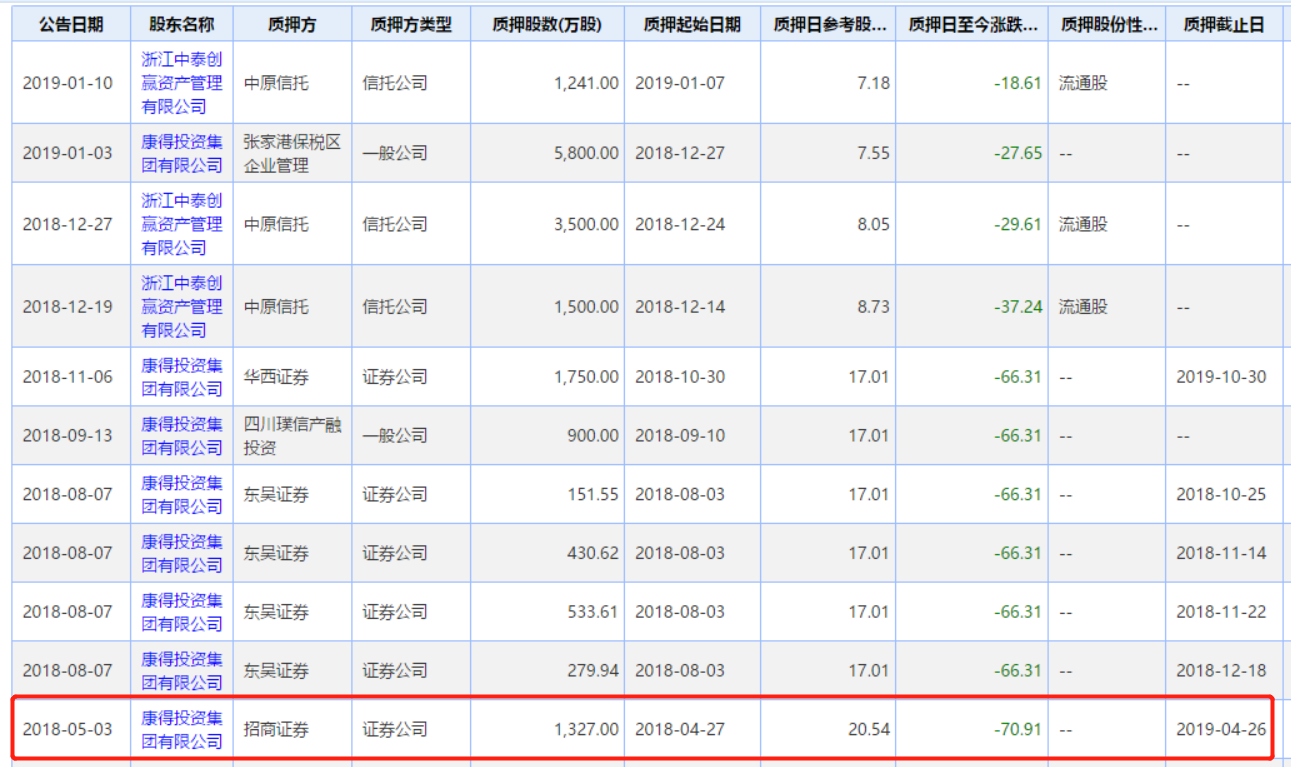Click the 公告日期 column header
Viewport: 1291px width, 767px height.
(x=71, y=25)
